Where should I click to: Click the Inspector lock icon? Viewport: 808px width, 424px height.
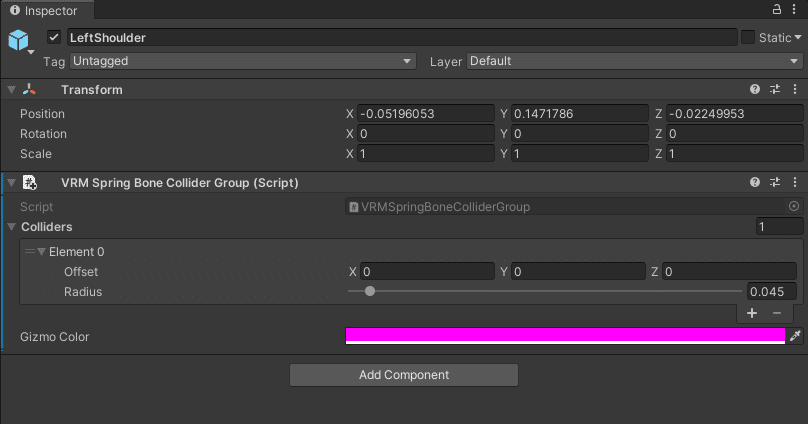pyautogui.click(x=777, y=9)
